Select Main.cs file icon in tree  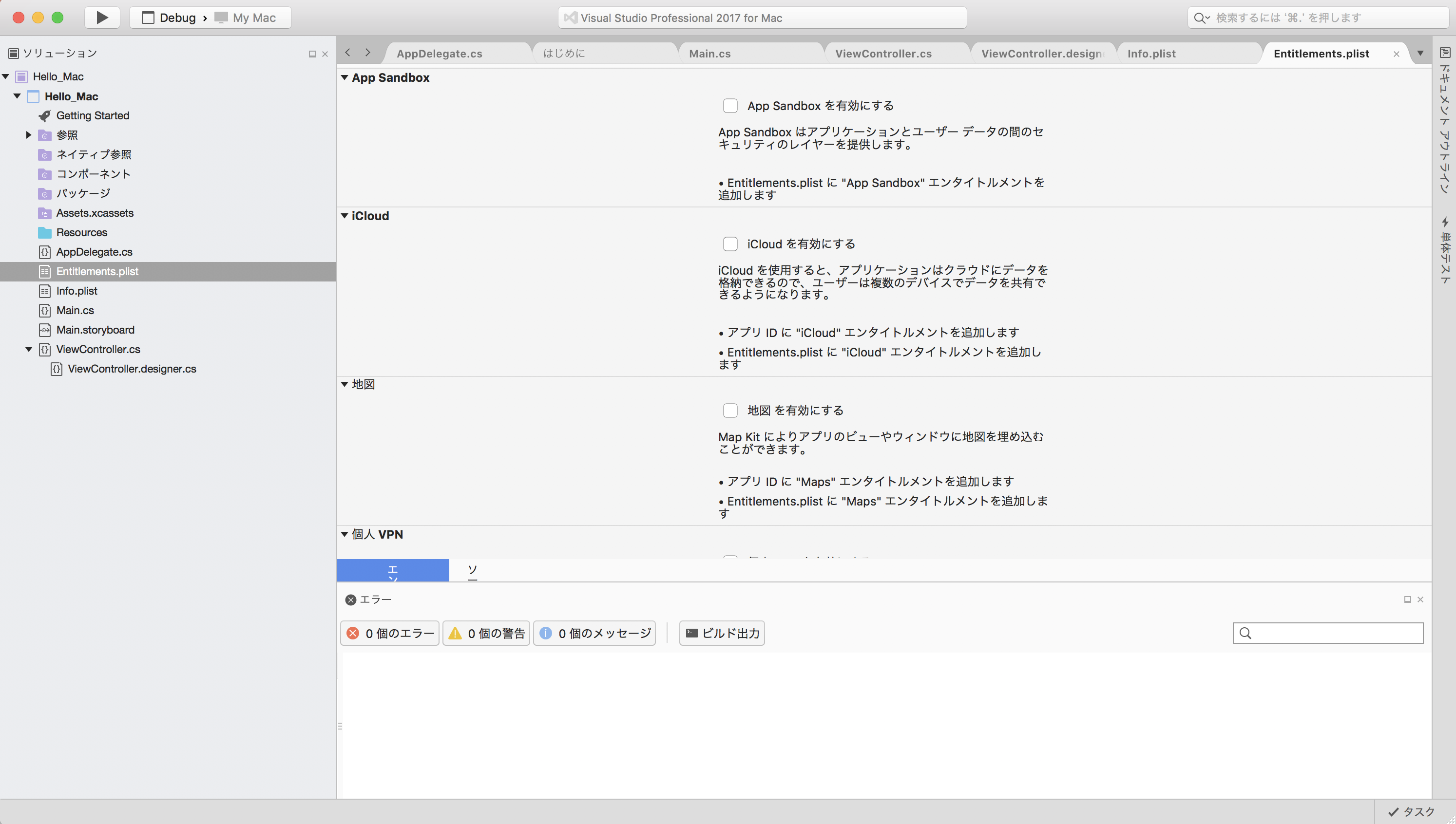pyautogui.click(x=45, y=310)
